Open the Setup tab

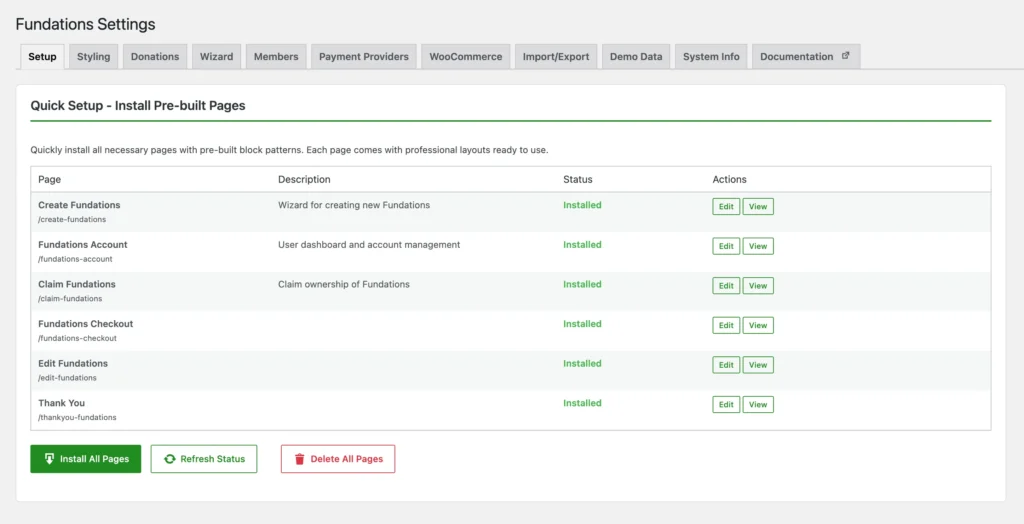[x=42, y=56]
